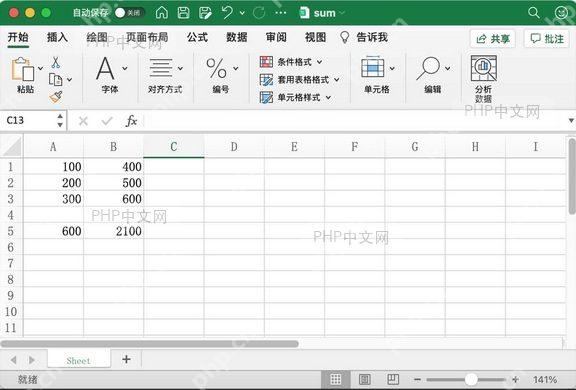Switch to the 视图 tab
The image size is (576, 390).
[x=315, y=37]
